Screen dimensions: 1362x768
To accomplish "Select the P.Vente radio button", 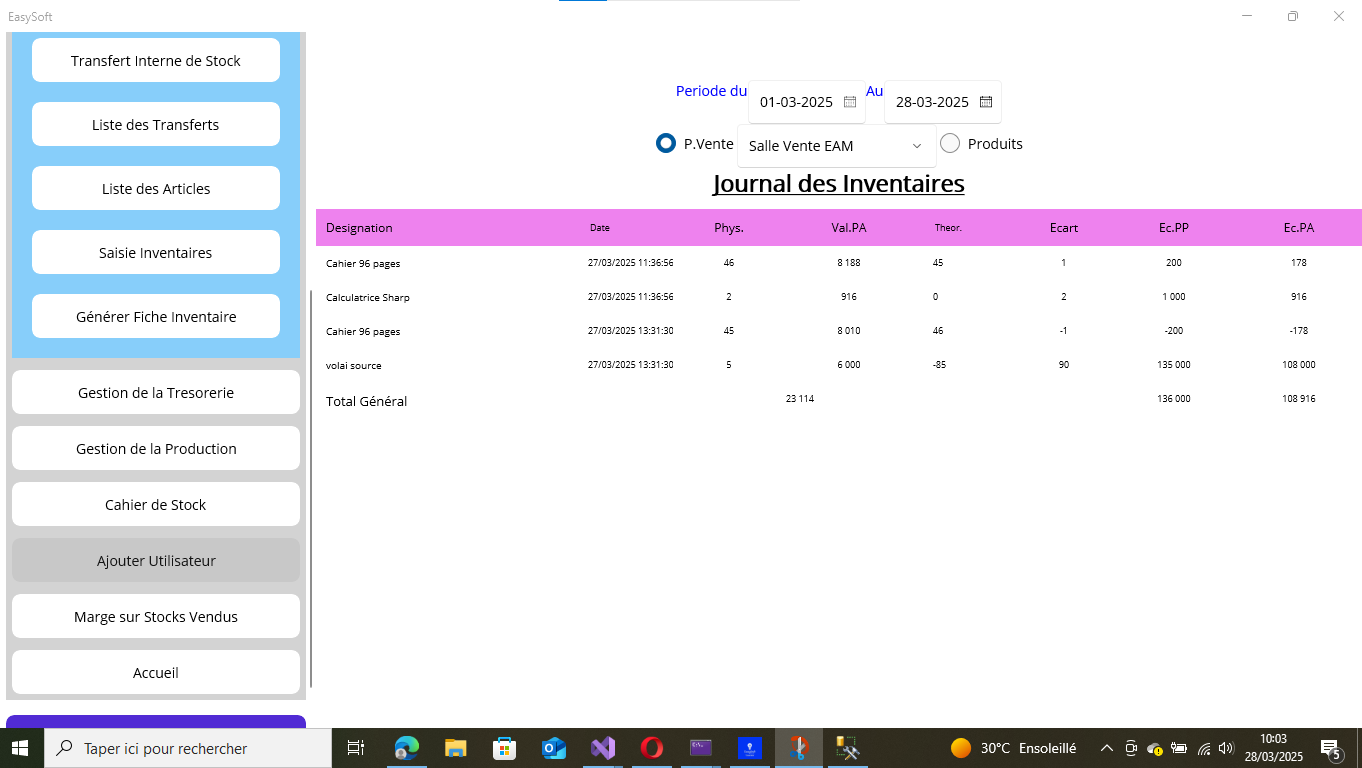I will click(x=666, y=144).
